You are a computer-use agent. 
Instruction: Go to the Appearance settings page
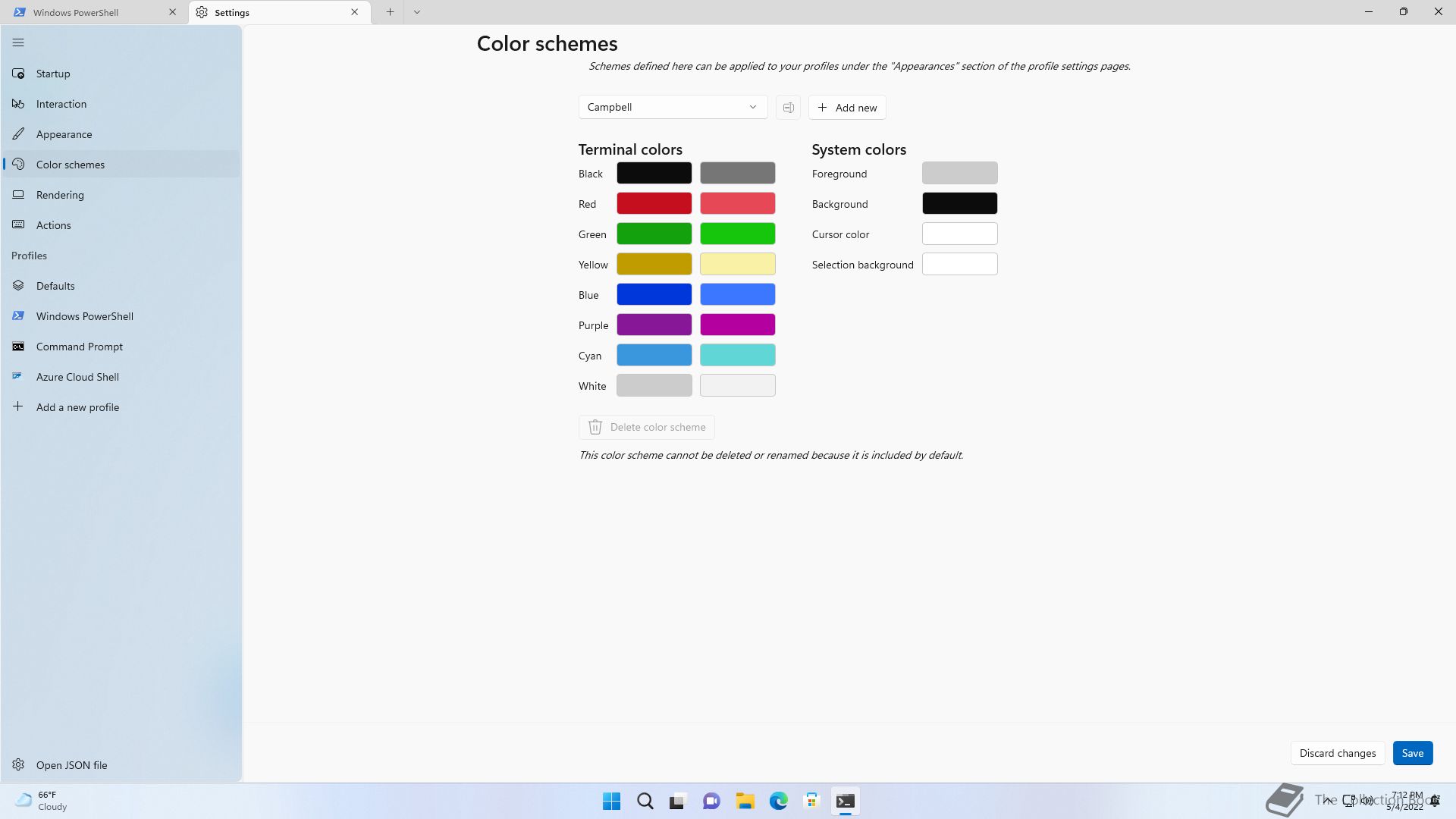pyautogui.click(x=64, y=134)
